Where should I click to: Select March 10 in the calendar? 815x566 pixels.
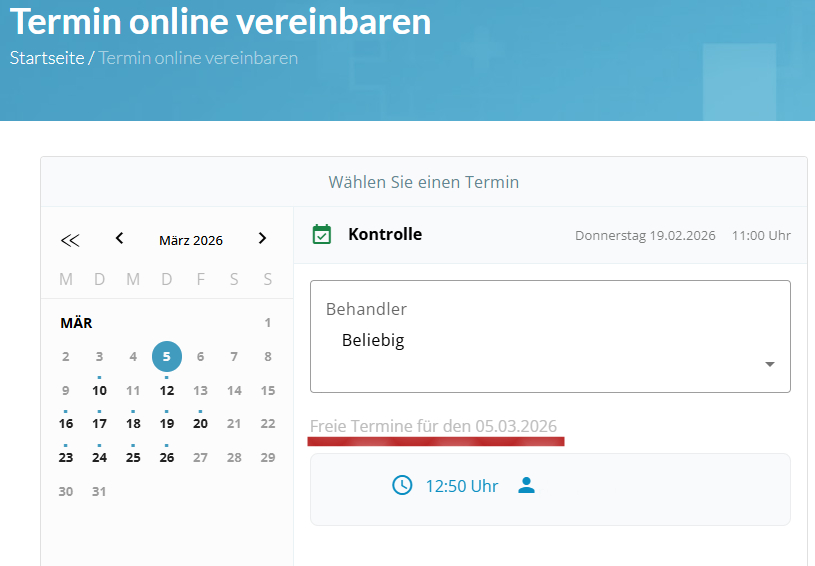click(x=99, y=390)
